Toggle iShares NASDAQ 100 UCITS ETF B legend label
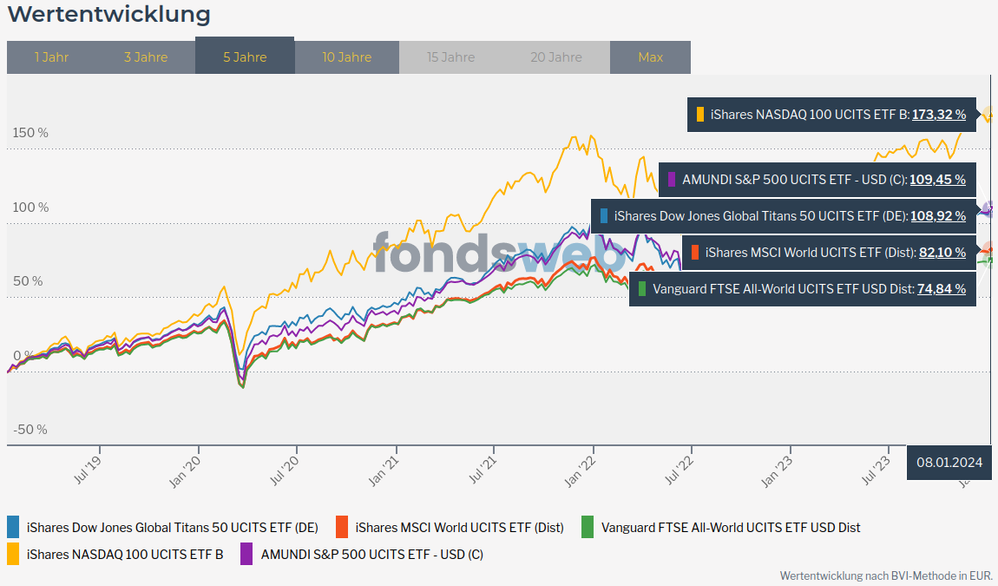This screenshot has height=586, width=998. coord(125,553)
